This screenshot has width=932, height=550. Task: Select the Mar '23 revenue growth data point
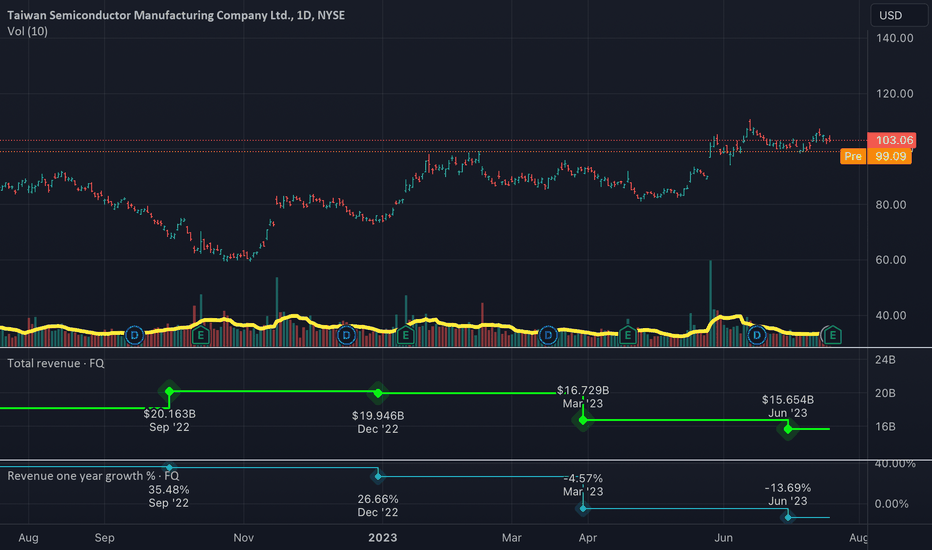583,508
